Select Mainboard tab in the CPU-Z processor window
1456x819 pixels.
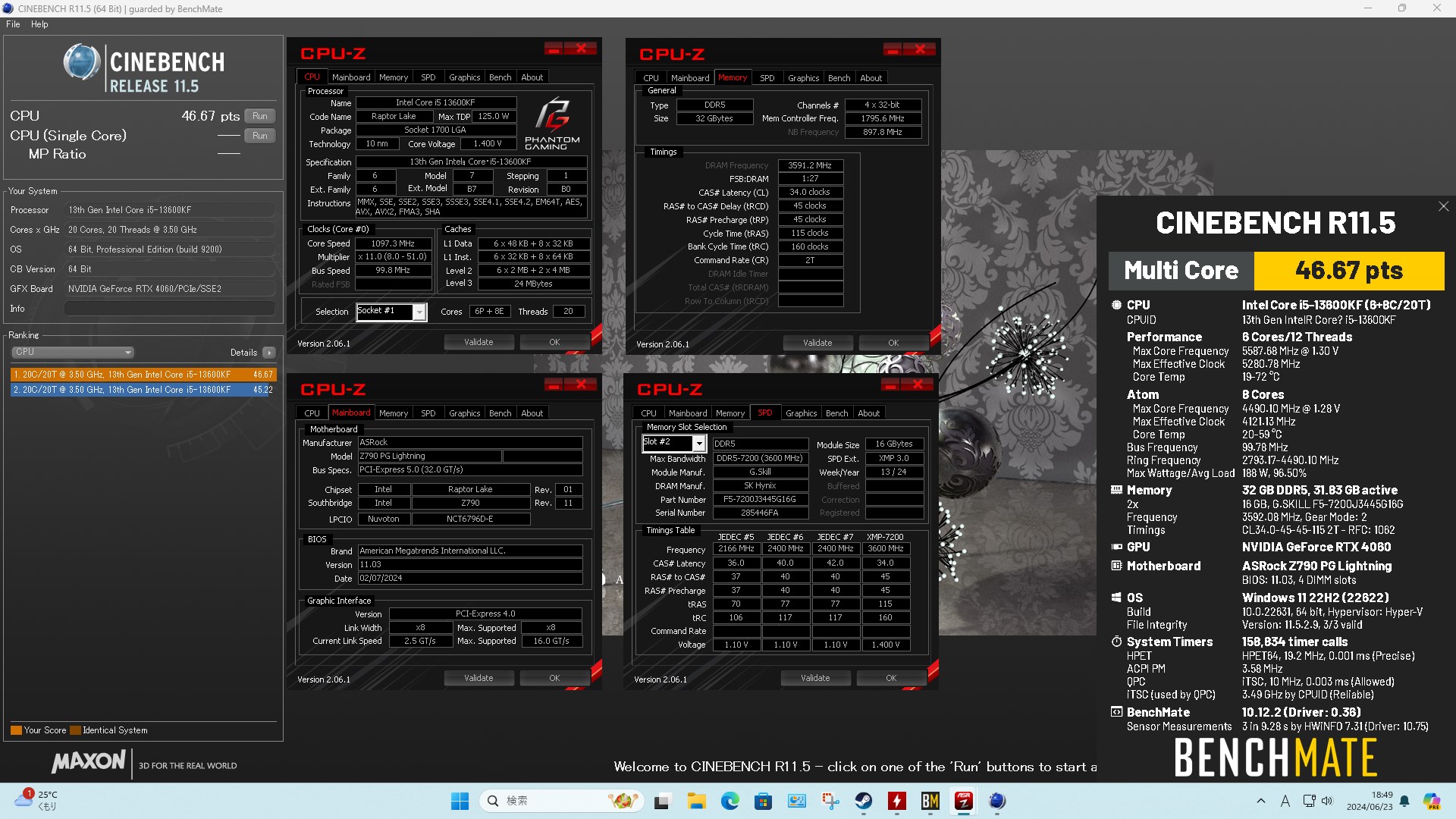351,77
